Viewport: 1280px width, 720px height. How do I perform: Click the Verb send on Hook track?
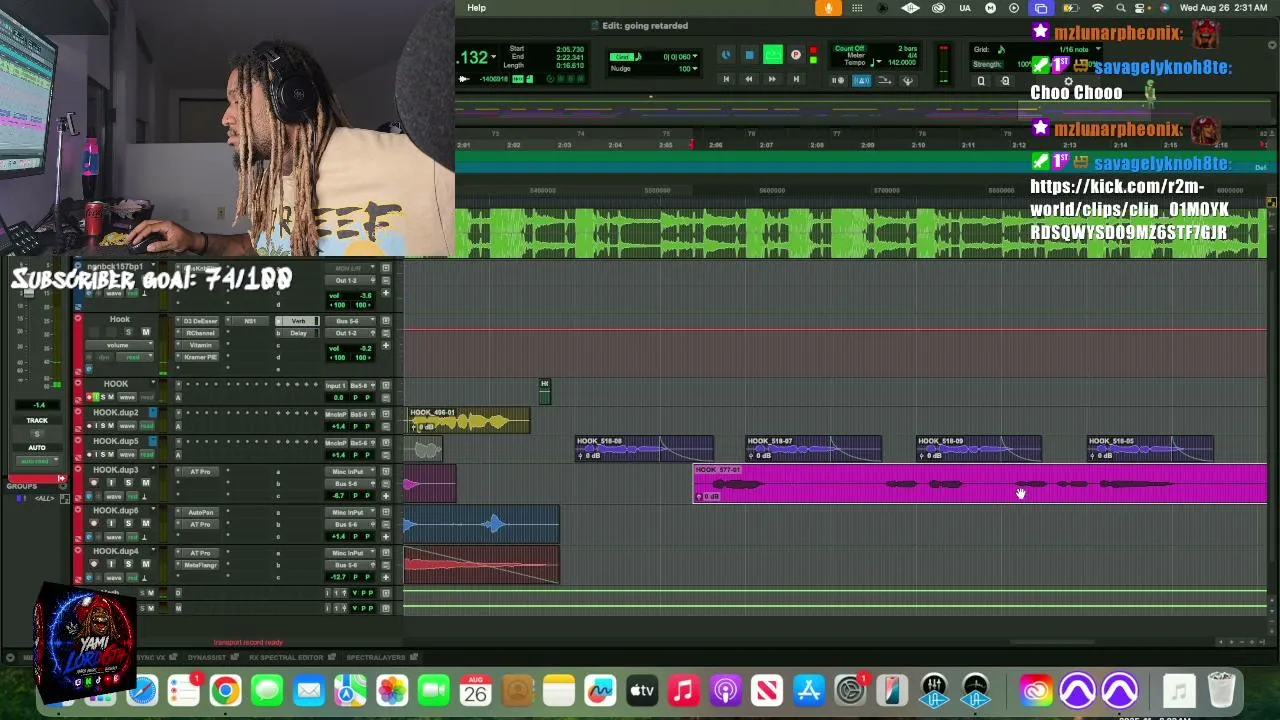click(x=298, y=321)
